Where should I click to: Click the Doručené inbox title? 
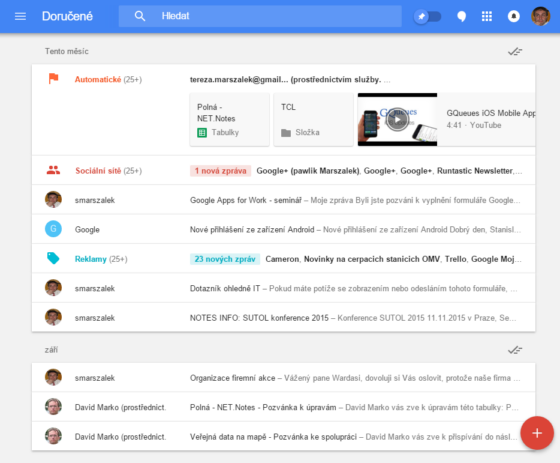pyautogui.click(x=67, y=16)
